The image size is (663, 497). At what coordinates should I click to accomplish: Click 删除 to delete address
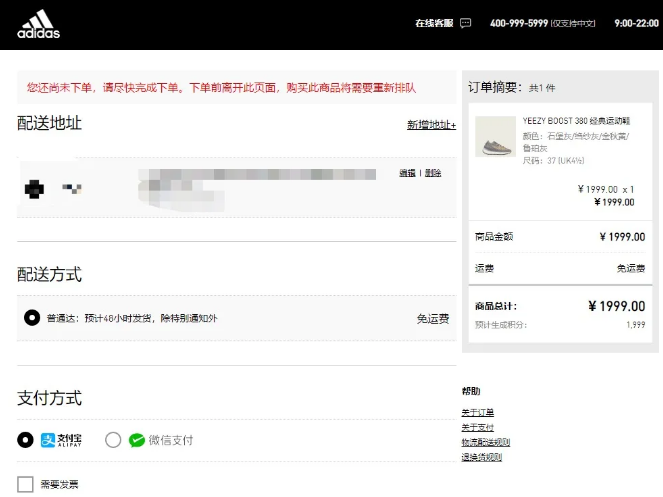point(433,173)
